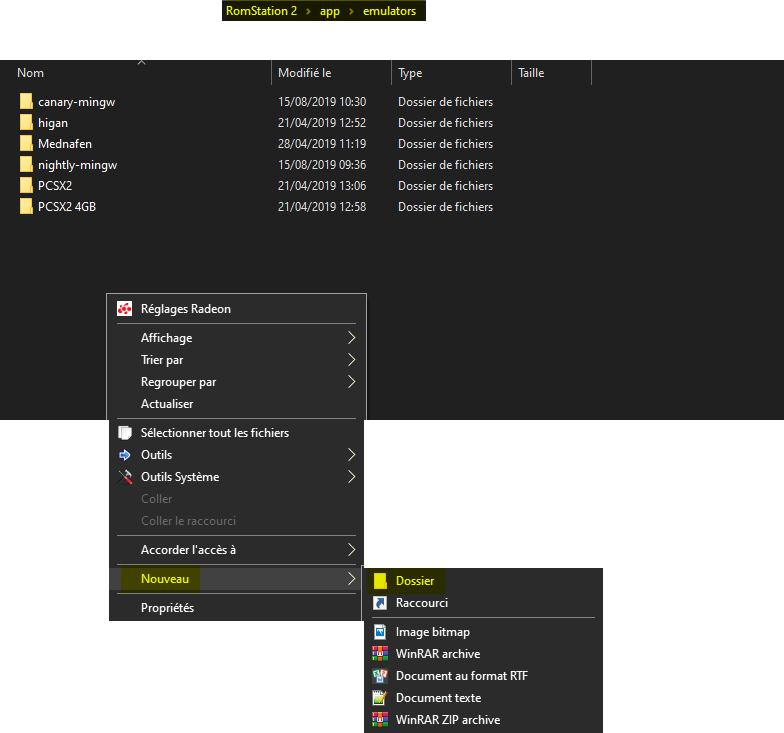Open the Réglages Radeon menu entry
Viewport: 784px width, 733px height.
236,308
